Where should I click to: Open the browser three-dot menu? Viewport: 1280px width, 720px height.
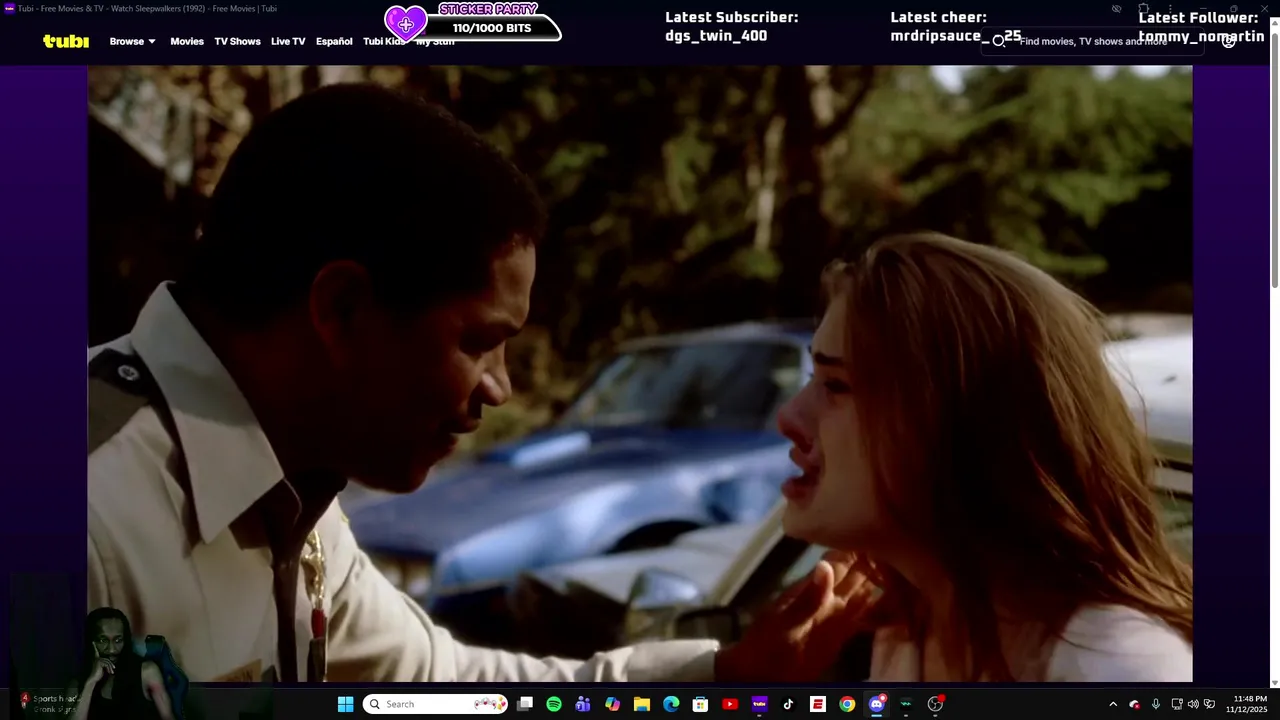pyautogui.click(x=1170, y=9)
